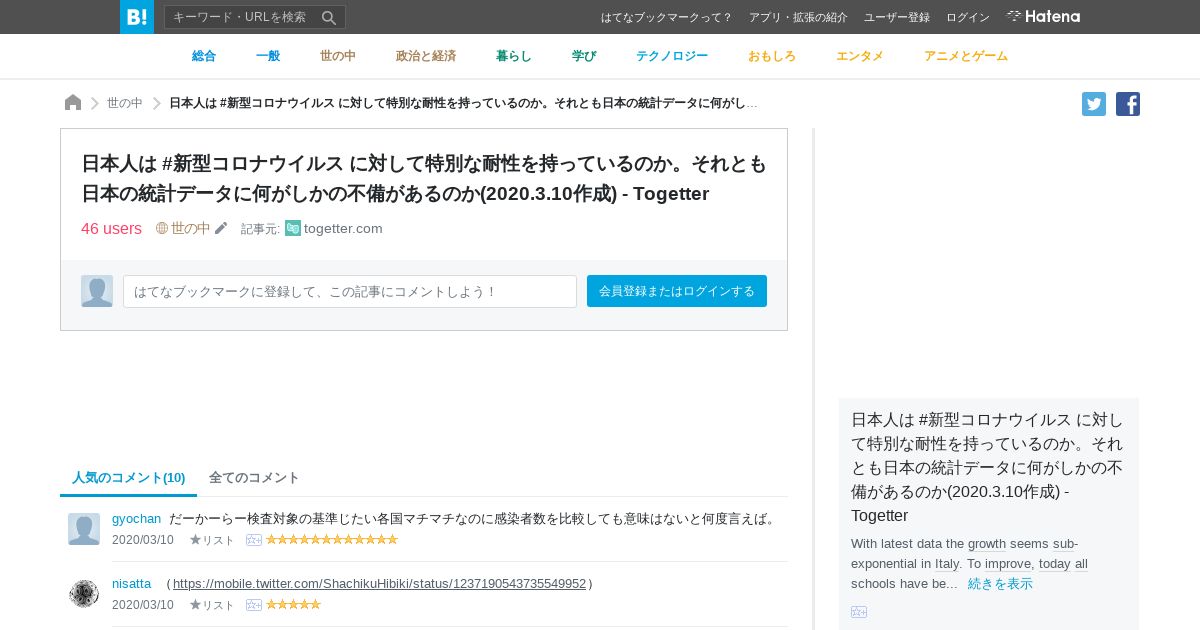Click 2020/03/10 date on gyochan's comment
Image resolution: width=1200 pixels, height=630 pixels.
tap(143, 540)
